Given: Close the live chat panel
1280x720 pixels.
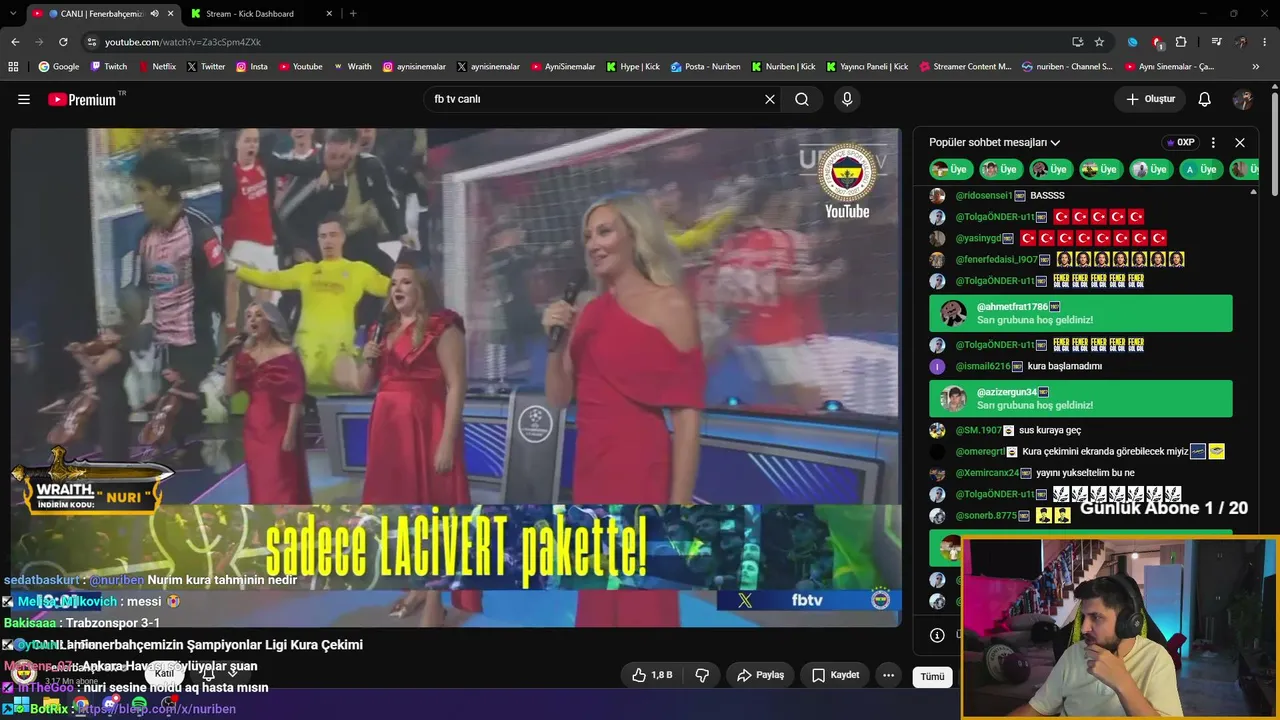Looking at the screenshot, I should (1240, 143).
